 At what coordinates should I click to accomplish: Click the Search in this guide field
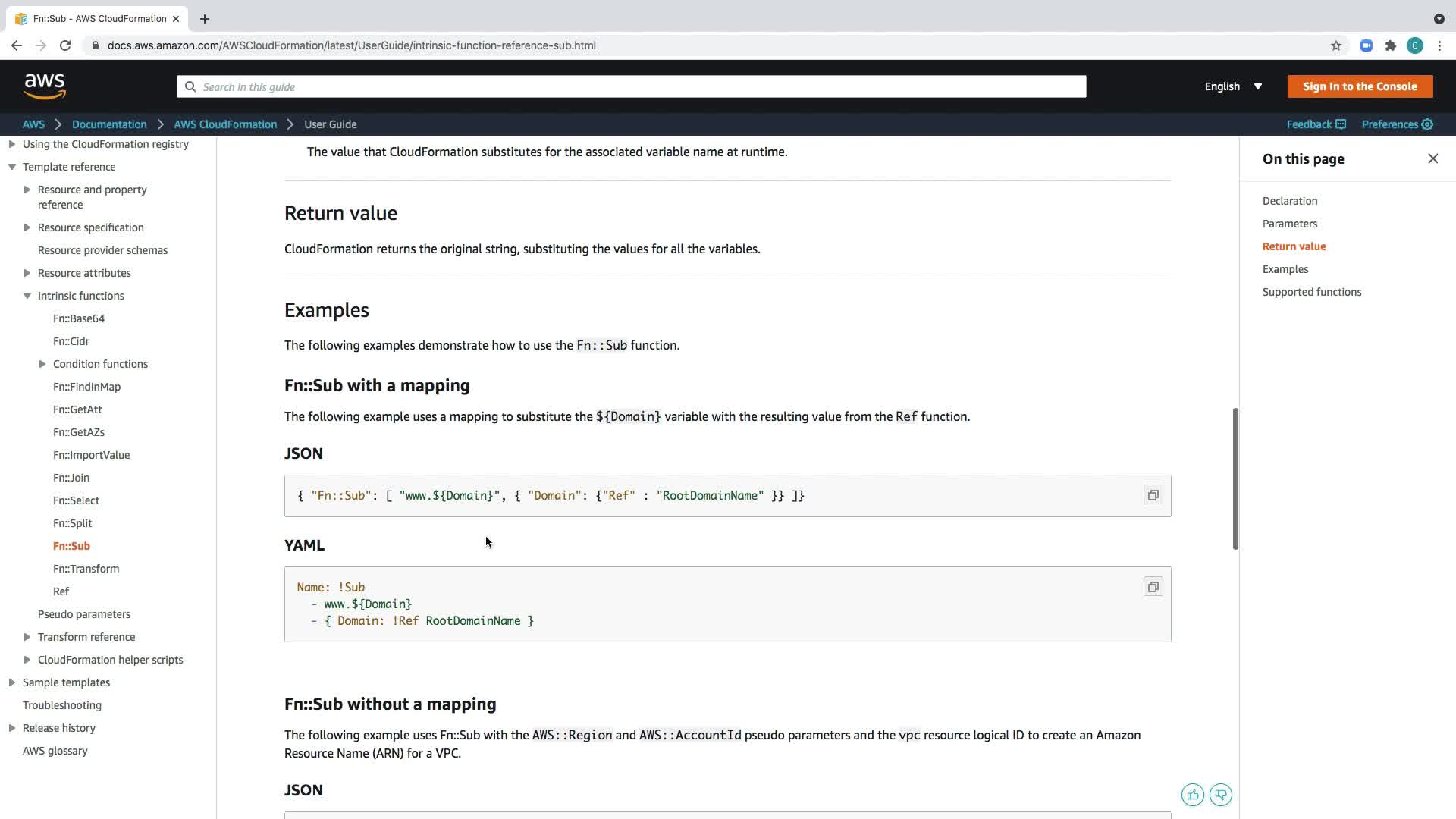[x=631, y=86]
